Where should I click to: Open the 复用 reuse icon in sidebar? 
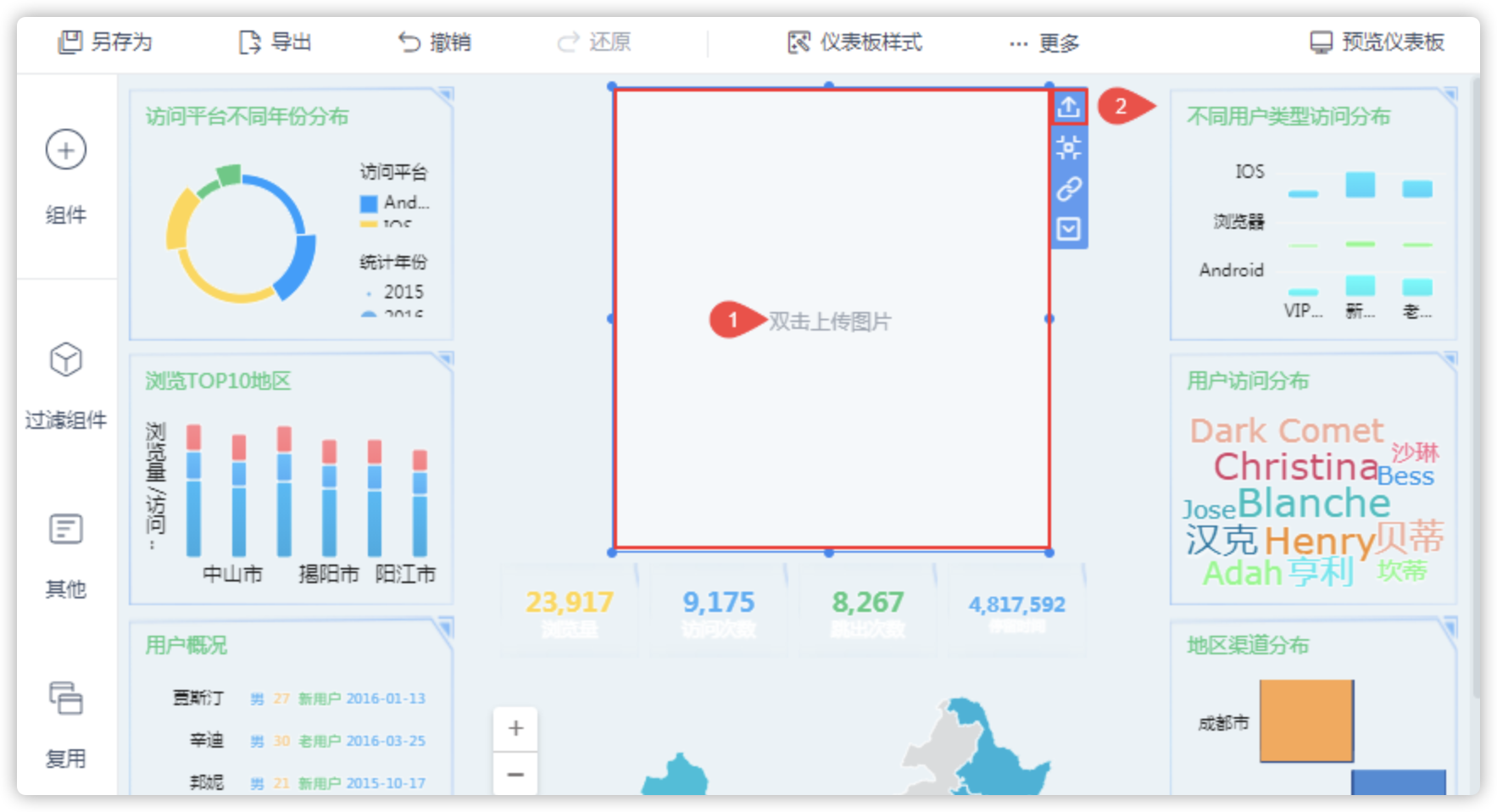tap(66, 698)
